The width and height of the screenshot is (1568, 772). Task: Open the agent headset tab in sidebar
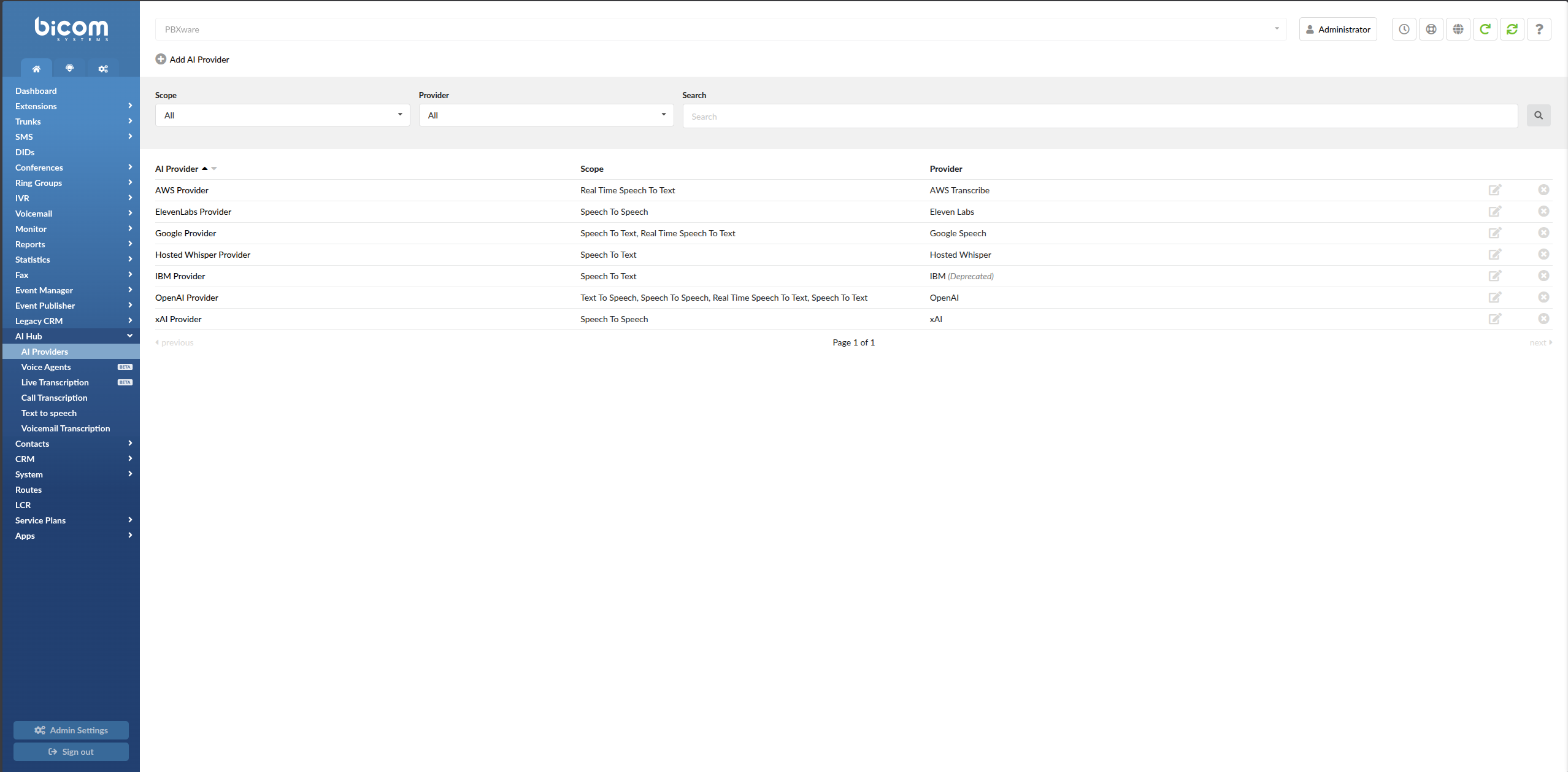[69, 69]
